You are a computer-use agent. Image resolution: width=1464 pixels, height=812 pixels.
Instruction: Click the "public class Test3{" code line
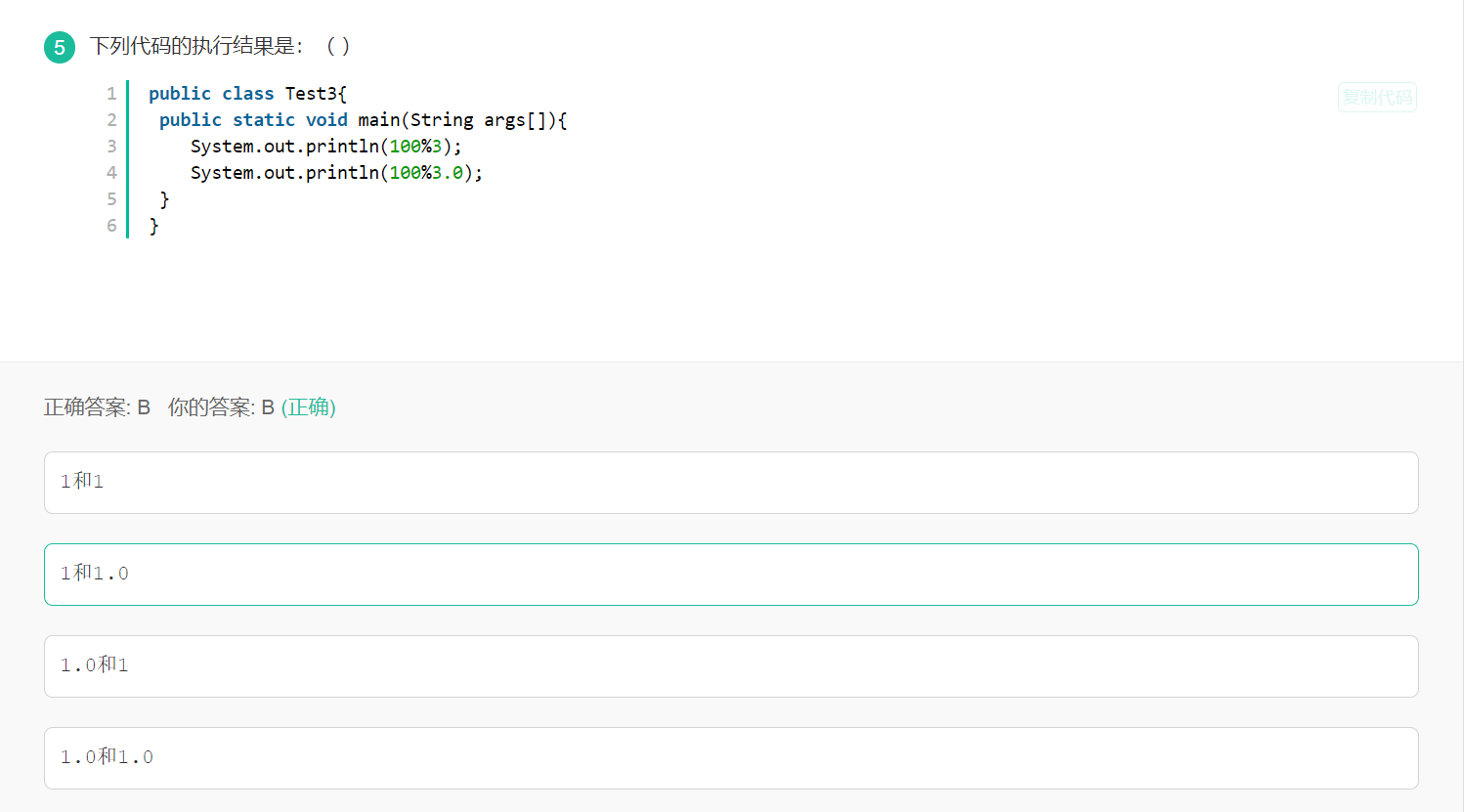click(247, 94)
